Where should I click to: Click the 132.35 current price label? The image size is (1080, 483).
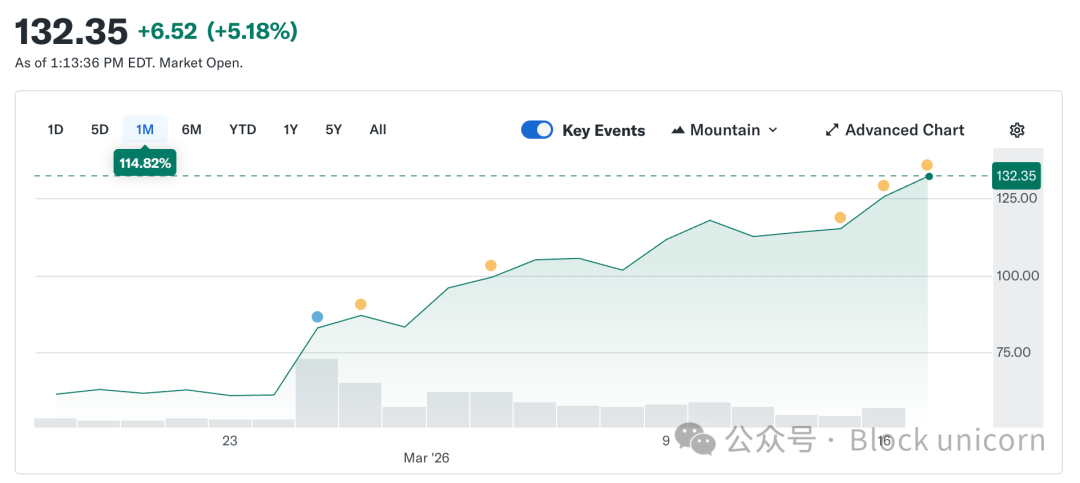pyautogui.click(x=1016, y=176)
